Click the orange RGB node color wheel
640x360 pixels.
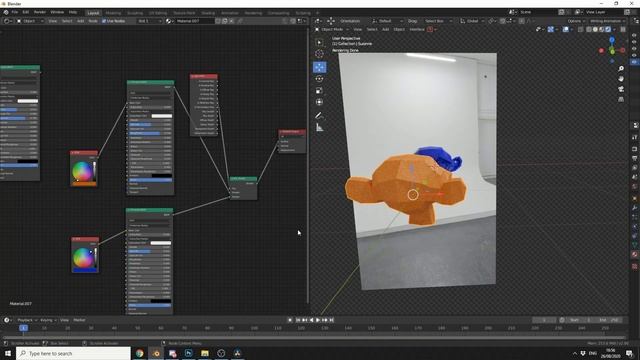pos(82,171)
